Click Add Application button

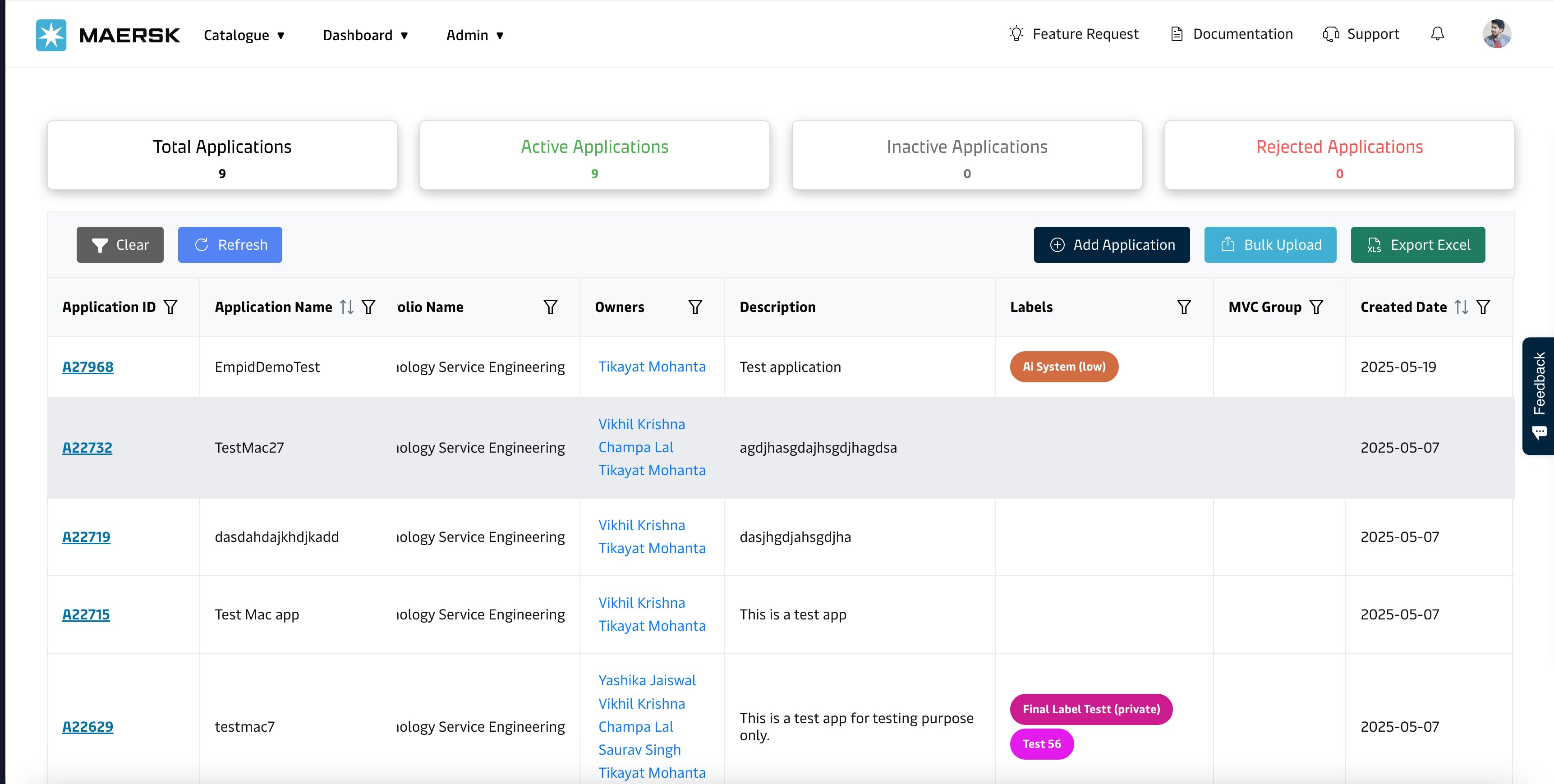1112,245
